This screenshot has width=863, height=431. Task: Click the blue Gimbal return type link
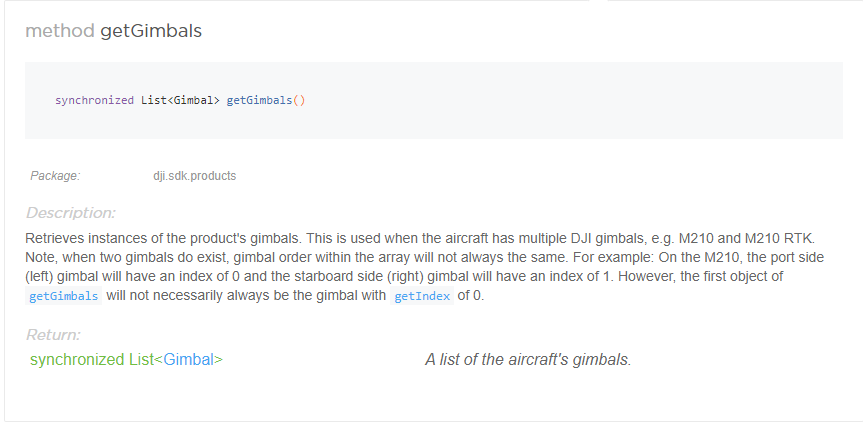[x=188, y=360]
